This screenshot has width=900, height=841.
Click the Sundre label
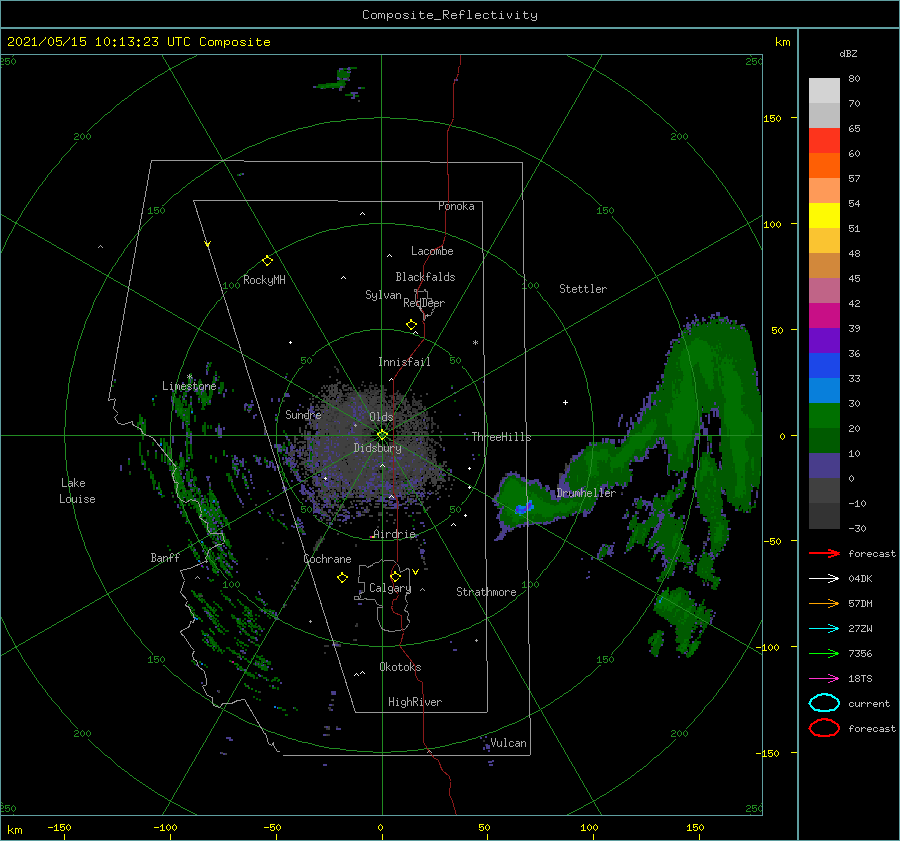[x=303, y=415]
